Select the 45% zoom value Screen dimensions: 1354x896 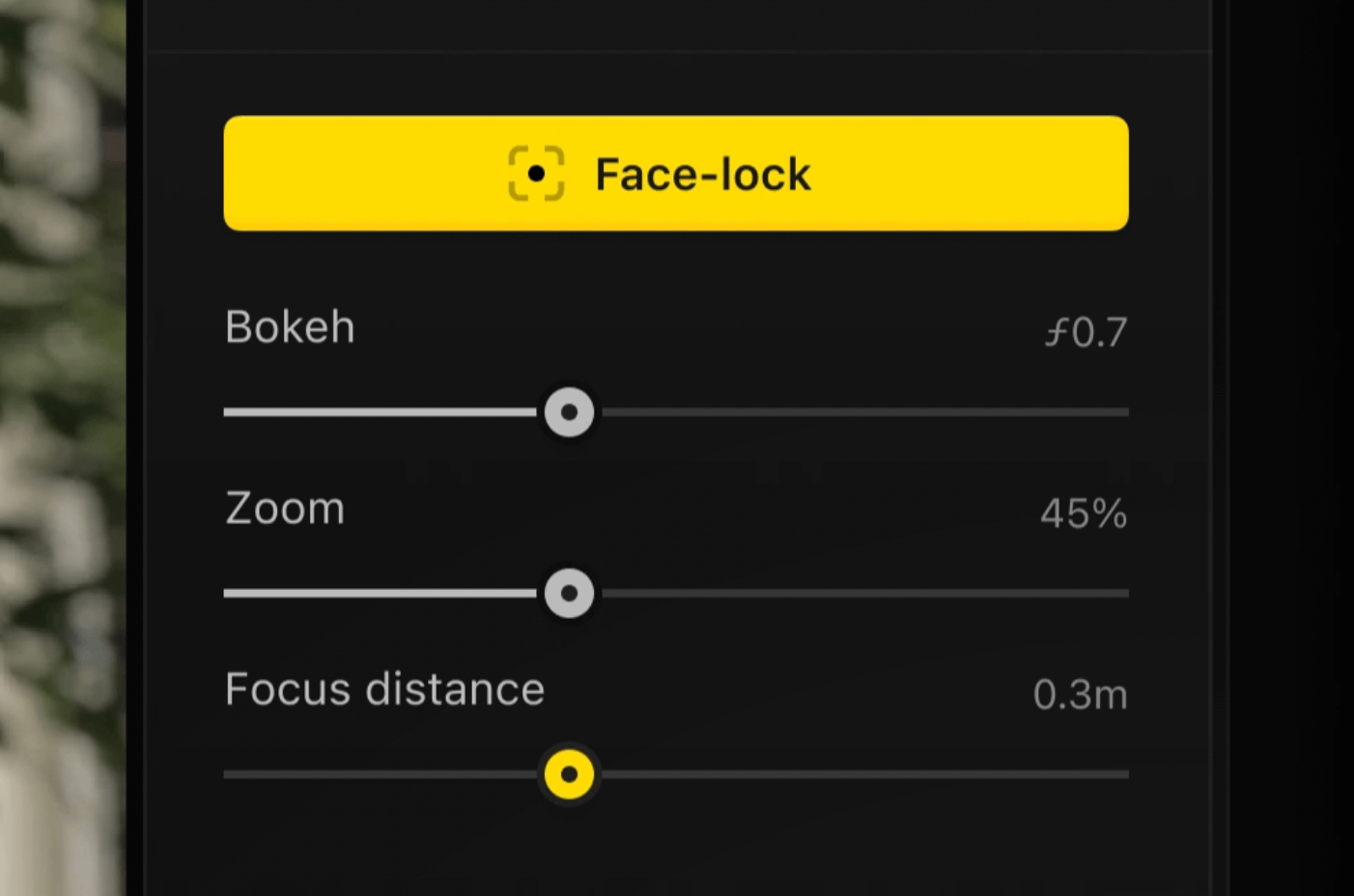point(1084,514)
